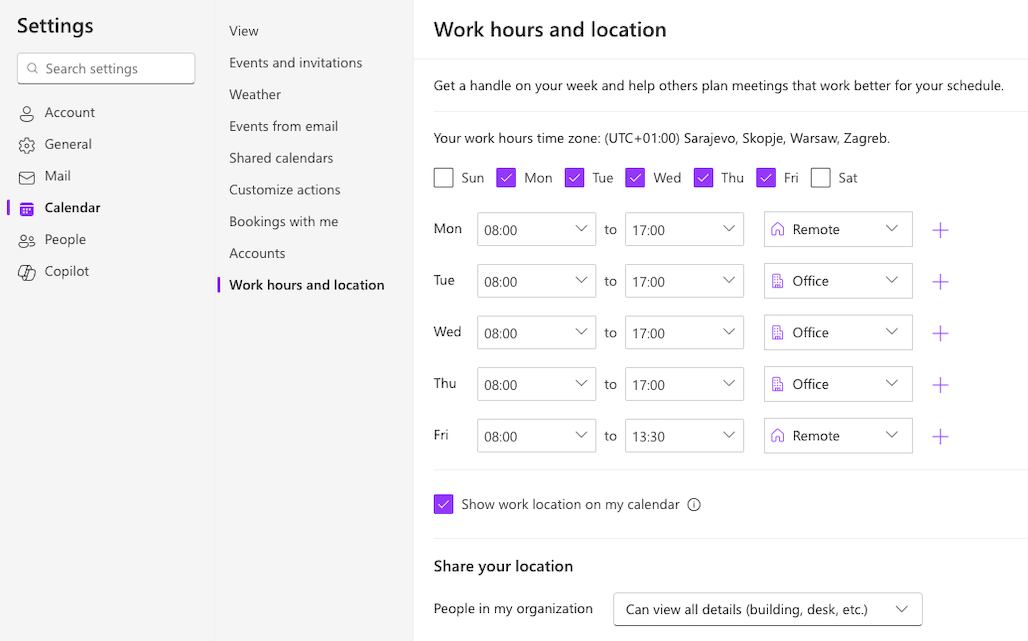
Task: Open Thu start time dropdown
Action: (x=536, y=384)
